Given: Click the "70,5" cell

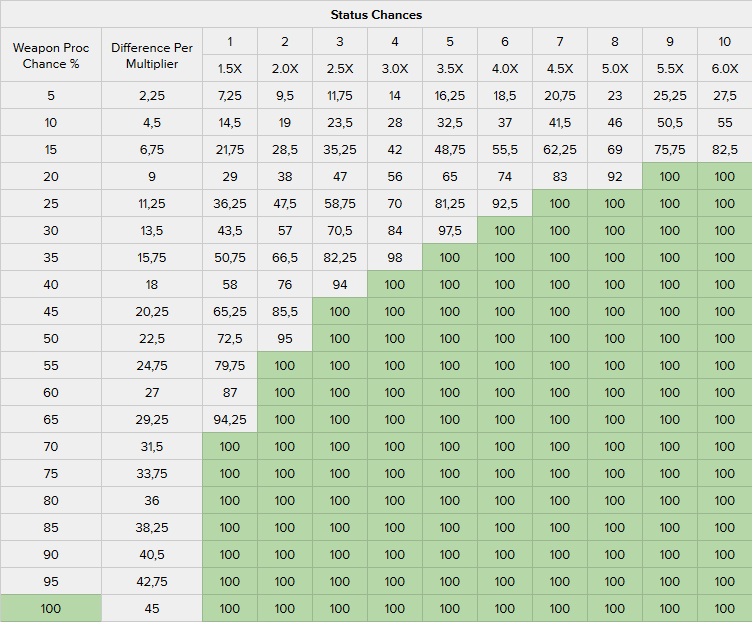Looking at the screenshot, I should pos(340,231).
